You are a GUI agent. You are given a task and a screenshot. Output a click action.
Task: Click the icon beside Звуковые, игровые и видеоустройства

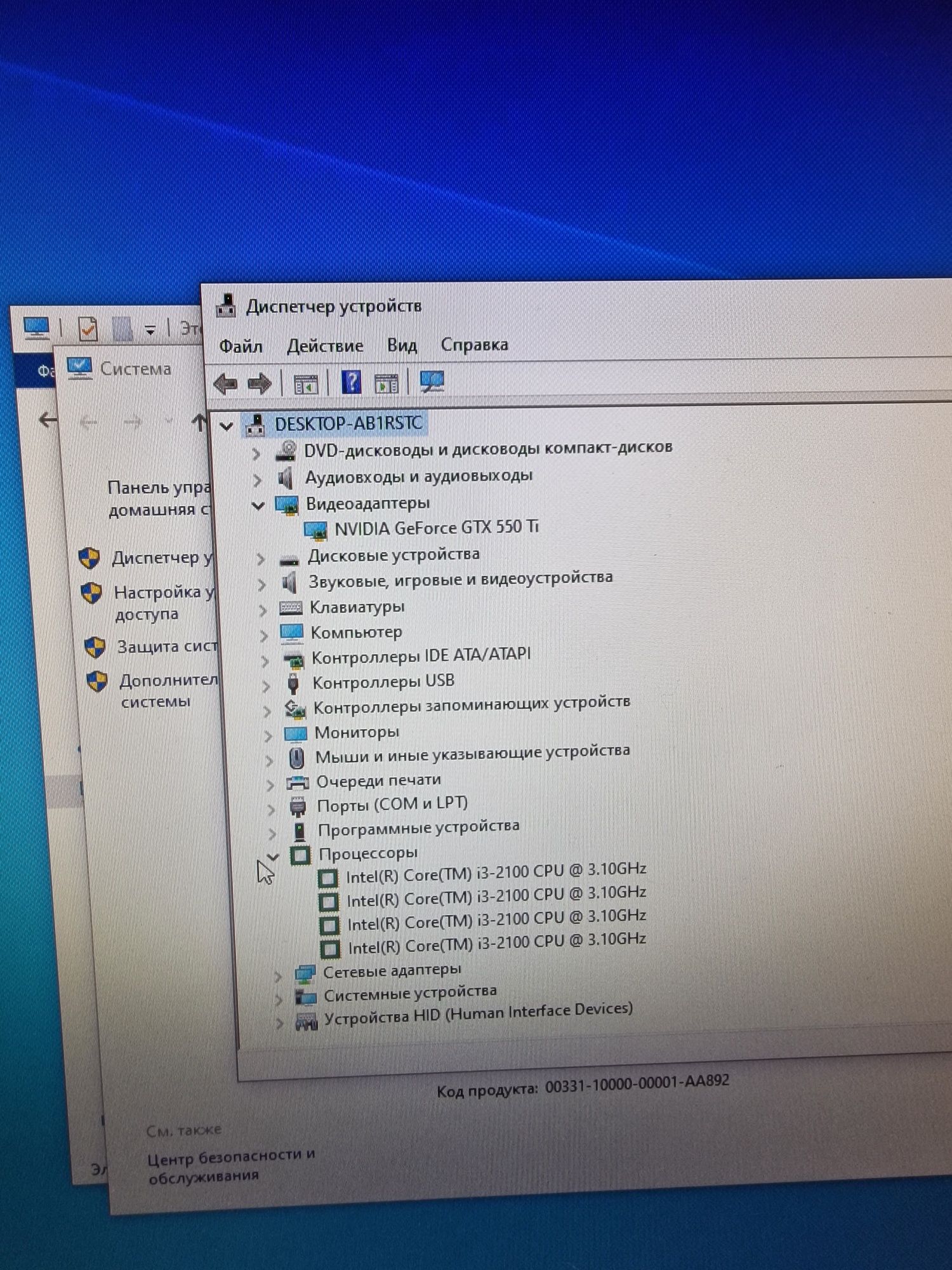click(289, 582)
